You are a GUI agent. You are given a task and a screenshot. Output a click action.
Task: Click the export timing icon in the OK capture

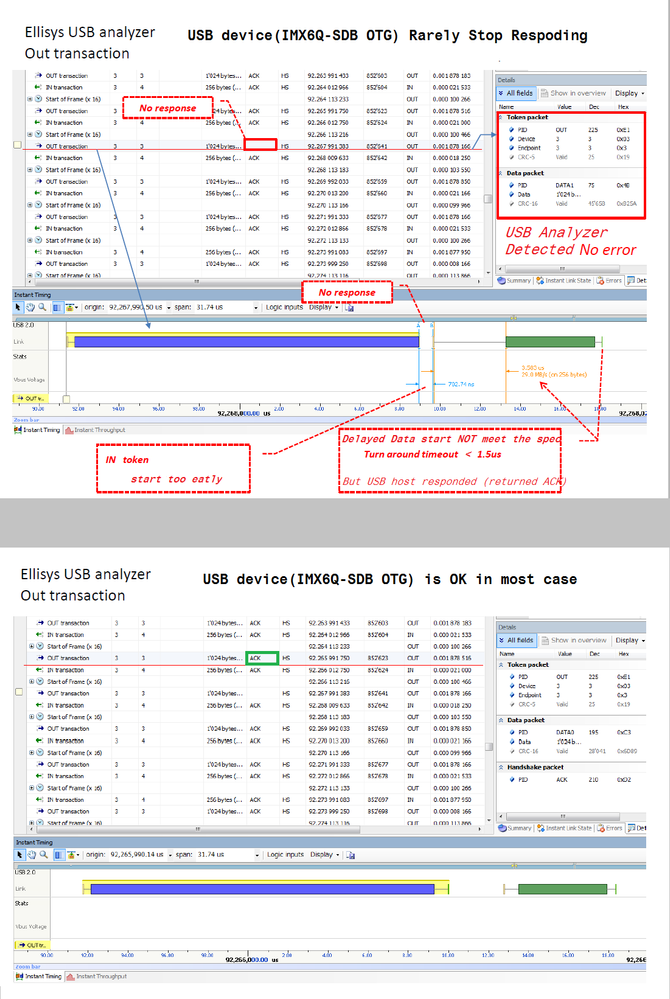[350, 855]
